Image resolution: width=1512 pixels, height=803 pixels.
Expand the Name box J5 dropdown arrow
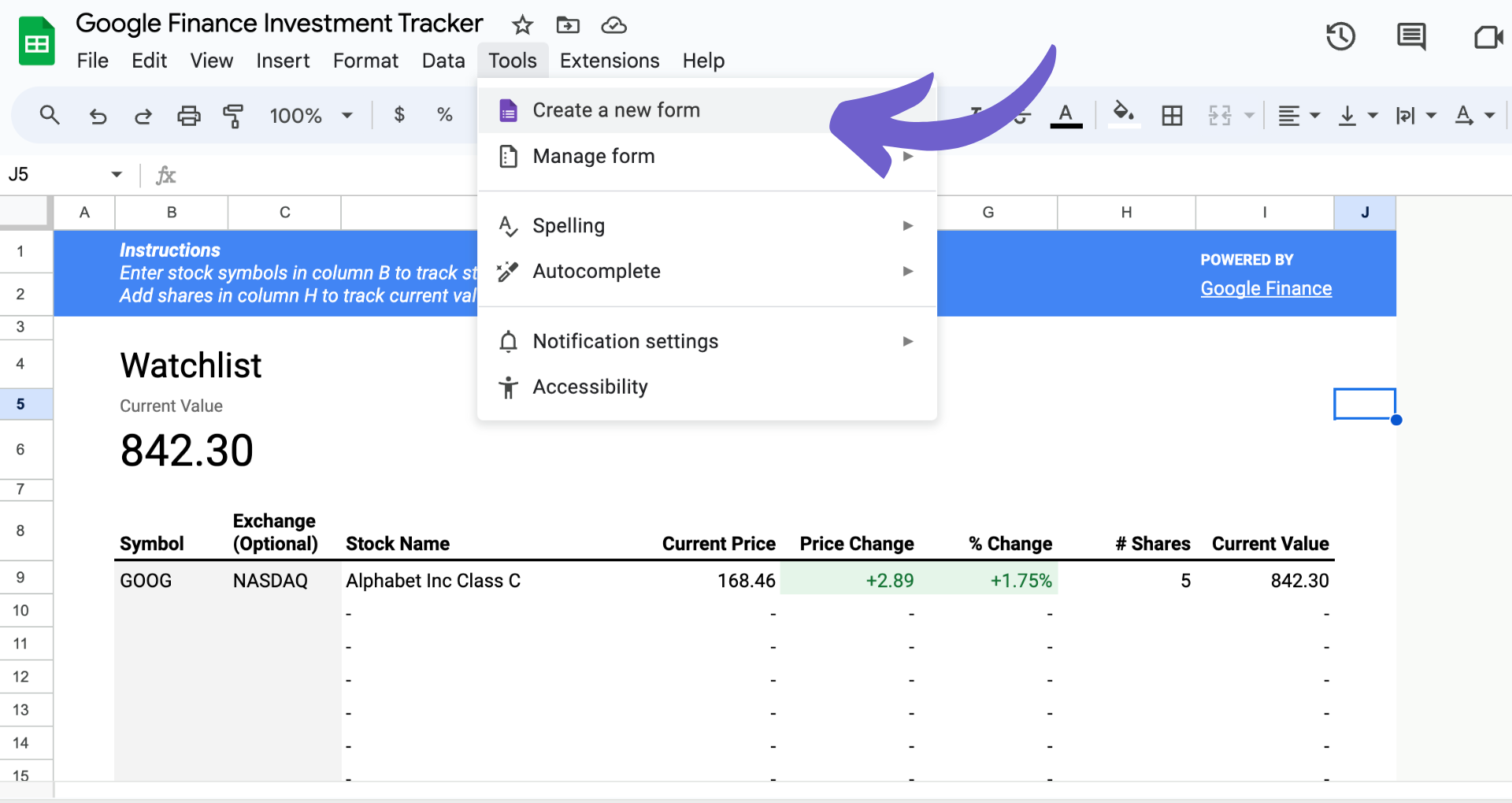(x=117, y=174)
